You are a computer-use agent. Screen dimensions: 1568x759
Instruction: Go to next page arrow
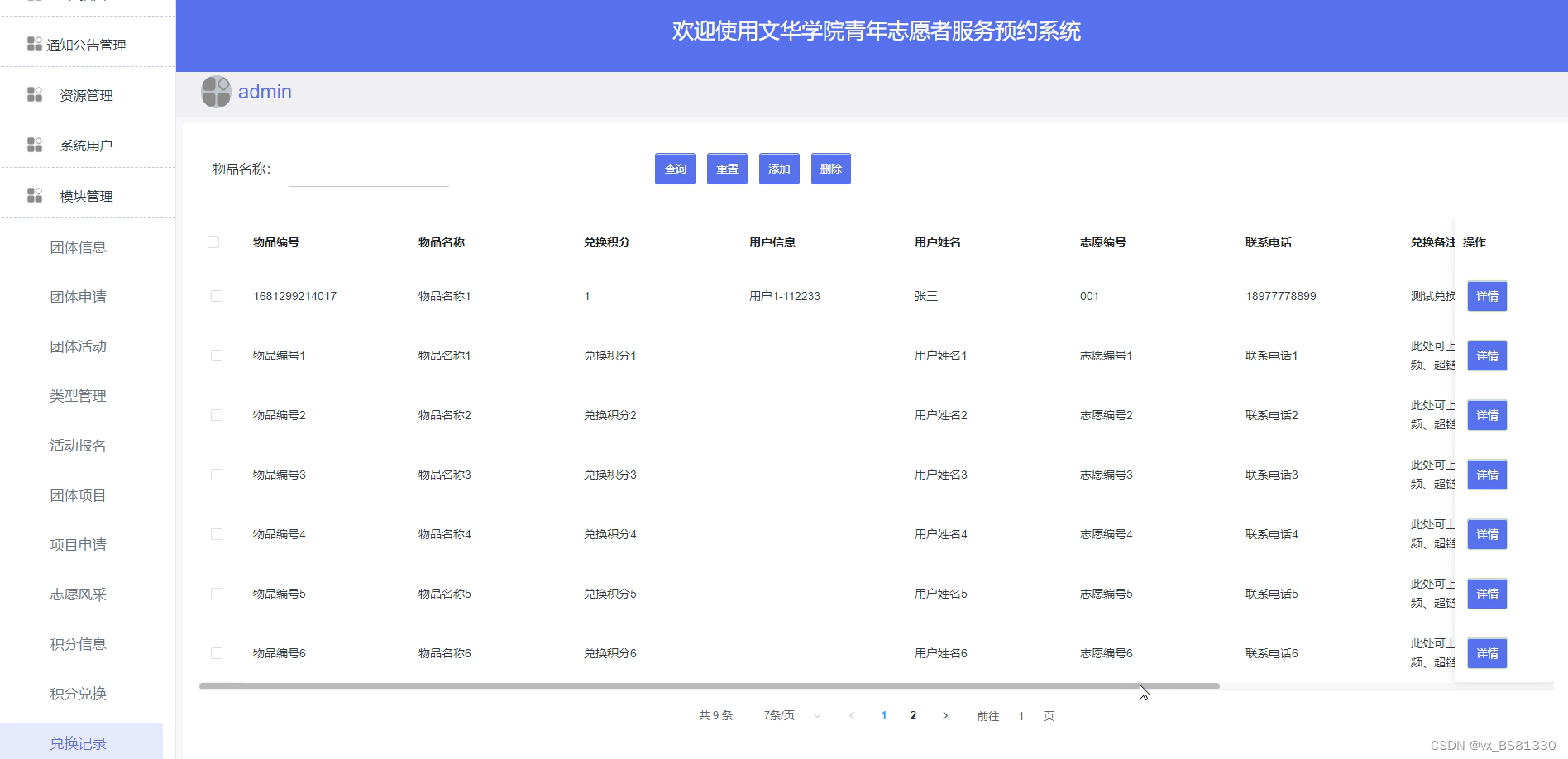945,716
